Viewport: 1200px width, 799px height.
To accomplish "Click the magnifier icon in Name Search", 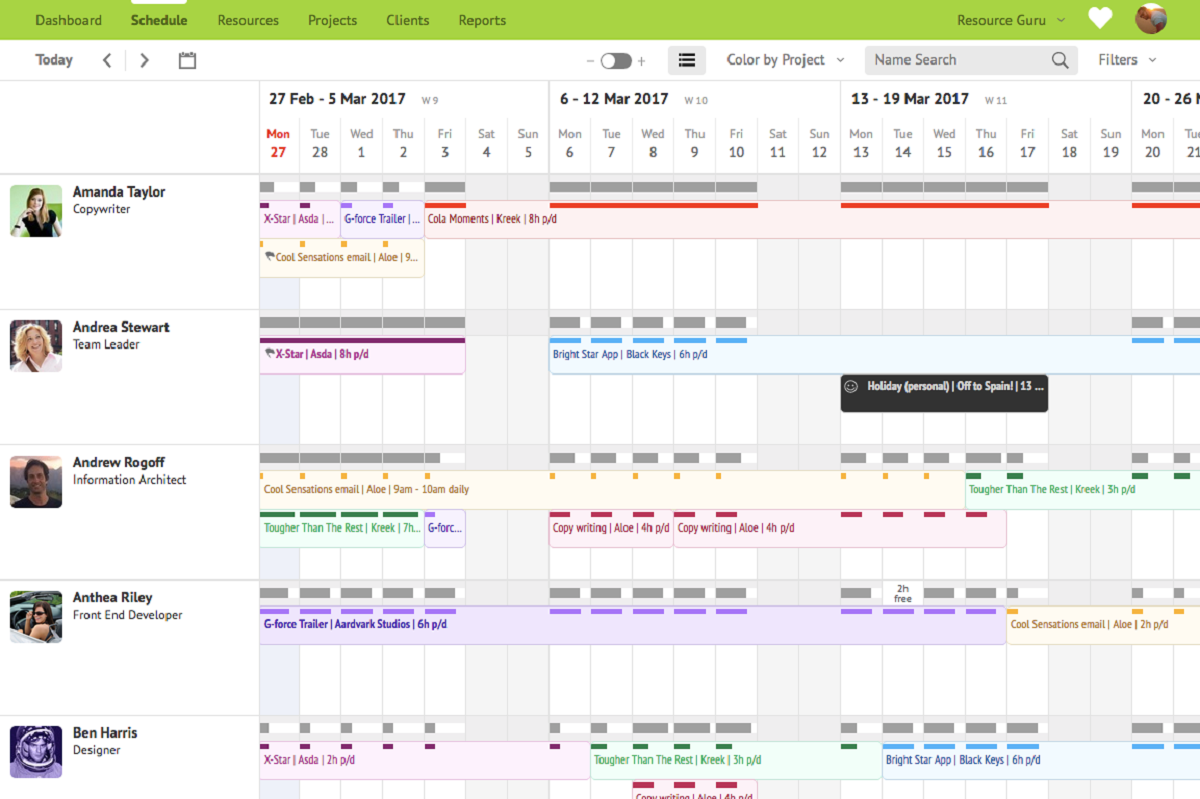I will click(x=1059, y=59).
